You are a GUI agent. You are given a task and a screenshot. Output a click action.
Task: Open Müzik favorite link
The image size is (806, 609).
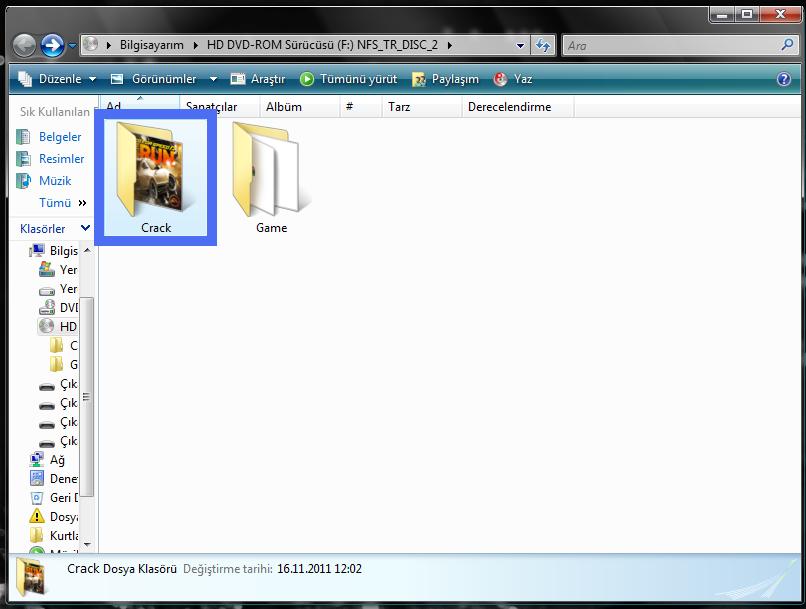[x=44, y=181]
